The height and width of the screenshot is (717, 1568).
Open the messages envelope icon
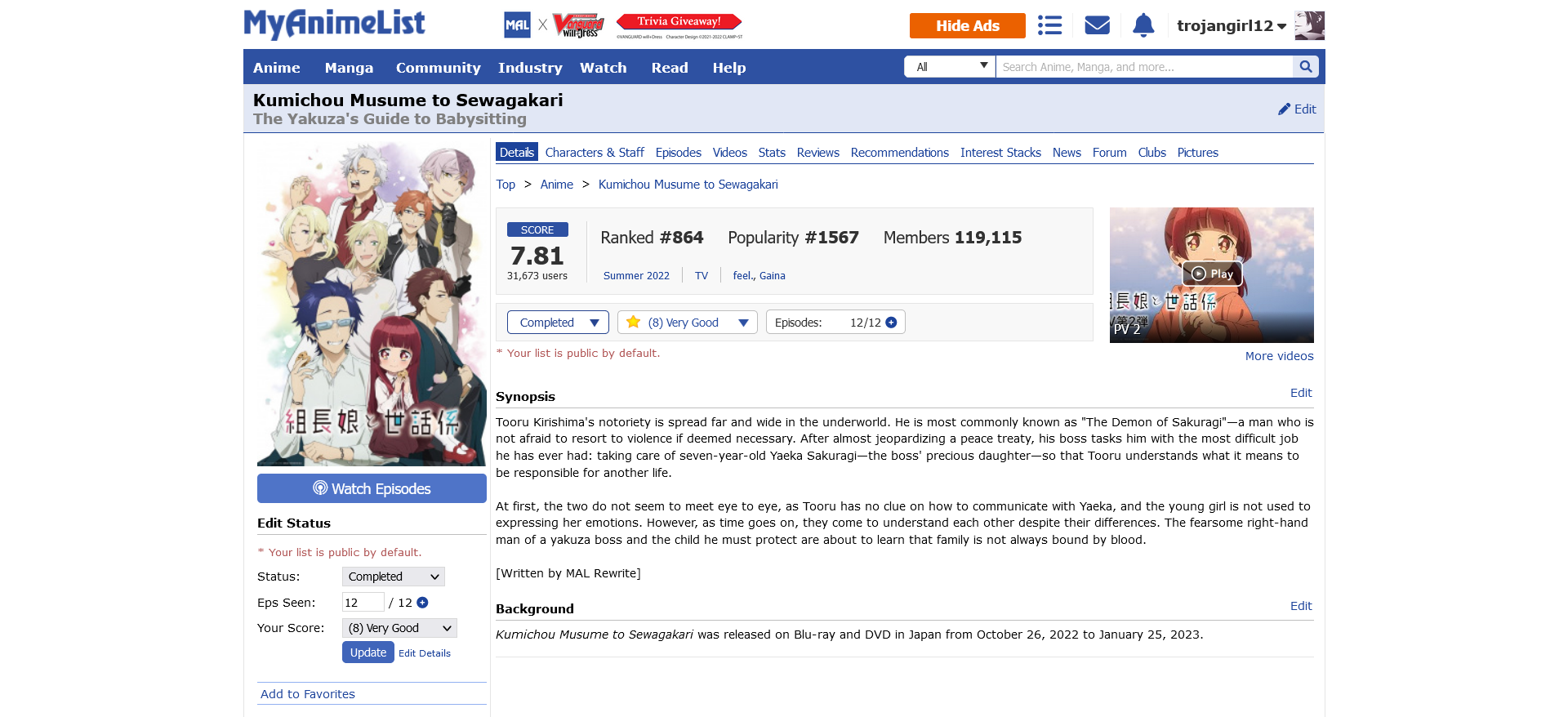tap(1097, 25)
